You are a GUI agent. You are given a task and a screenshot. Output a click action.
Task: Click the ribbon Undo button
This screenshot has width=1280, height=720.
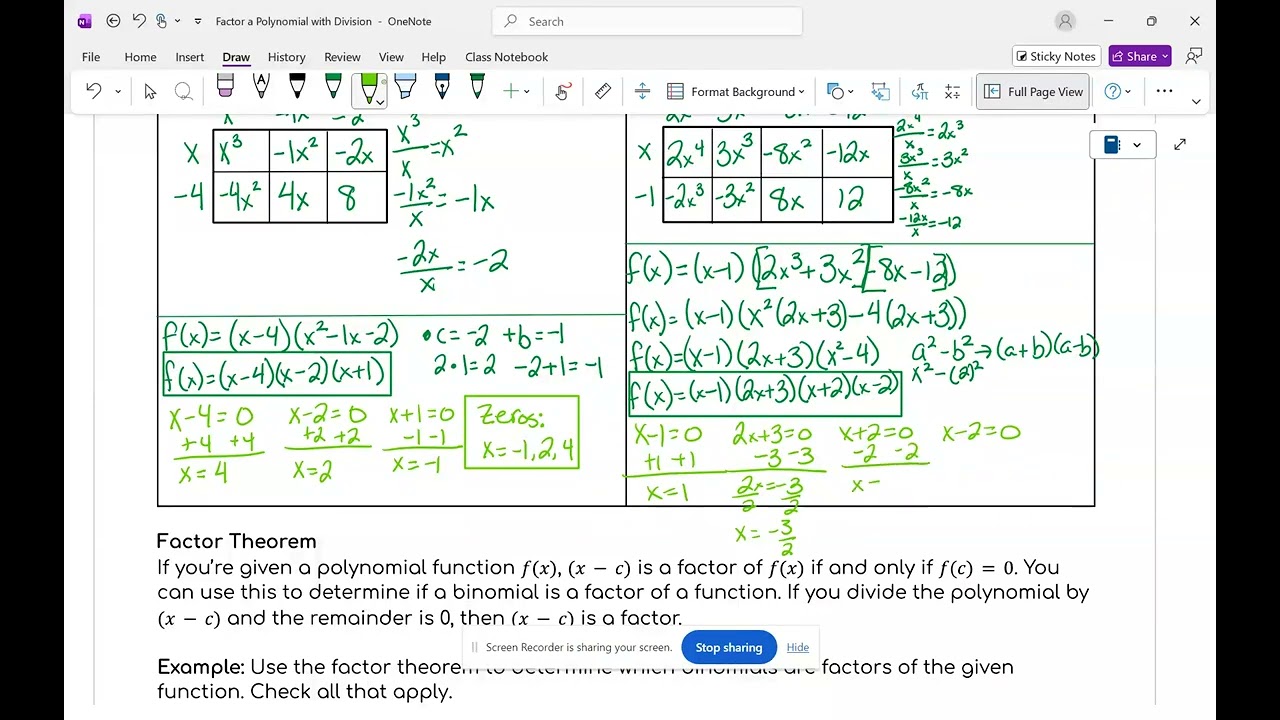94,91
